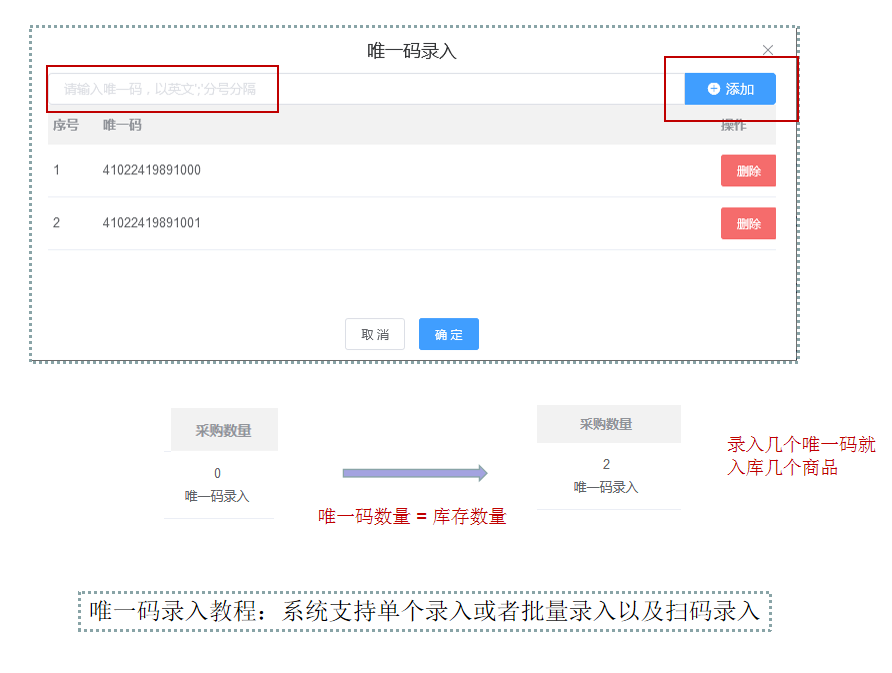Confirm with the 确定 button
Screen dimensions: 892x673
tap(449, 334)
